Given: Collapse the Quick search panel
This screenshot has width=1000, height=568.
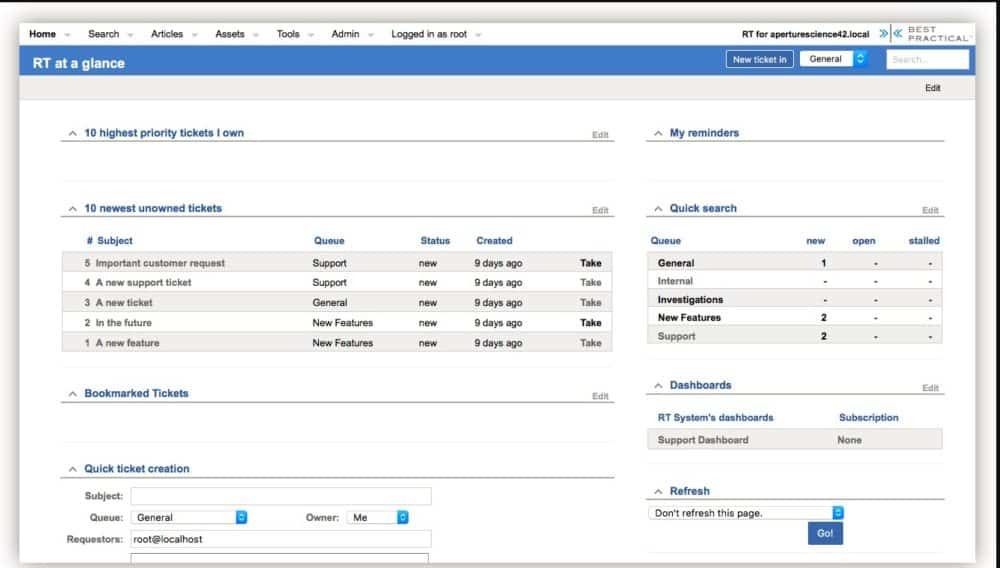Looking at the screenshot, I should click(658, 209).
